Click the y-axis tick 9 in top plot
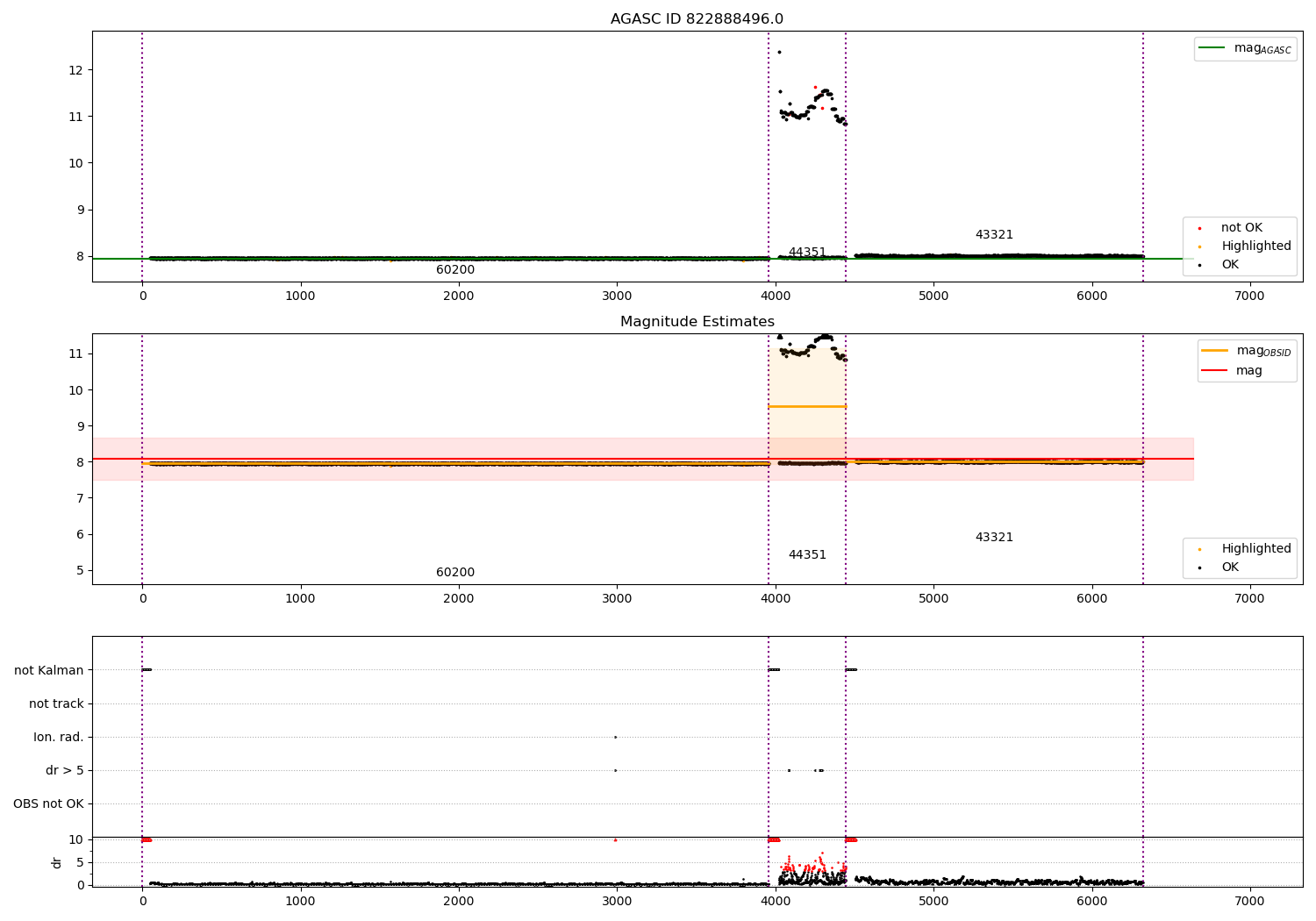The width and height of the screenshot is (1316, 921). 80,210
